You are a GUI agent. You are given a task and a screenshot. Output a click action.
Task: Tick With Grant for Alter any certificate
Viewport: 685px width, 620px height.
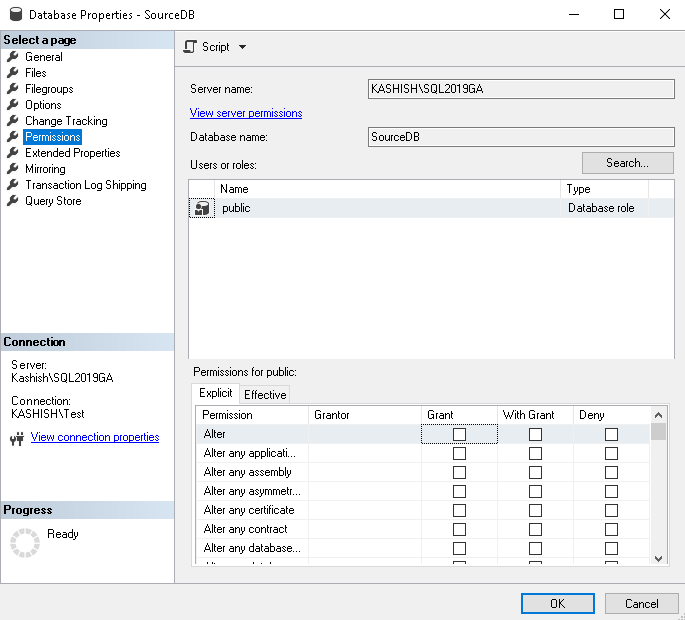pyautogui.click(x=535, y=510)
